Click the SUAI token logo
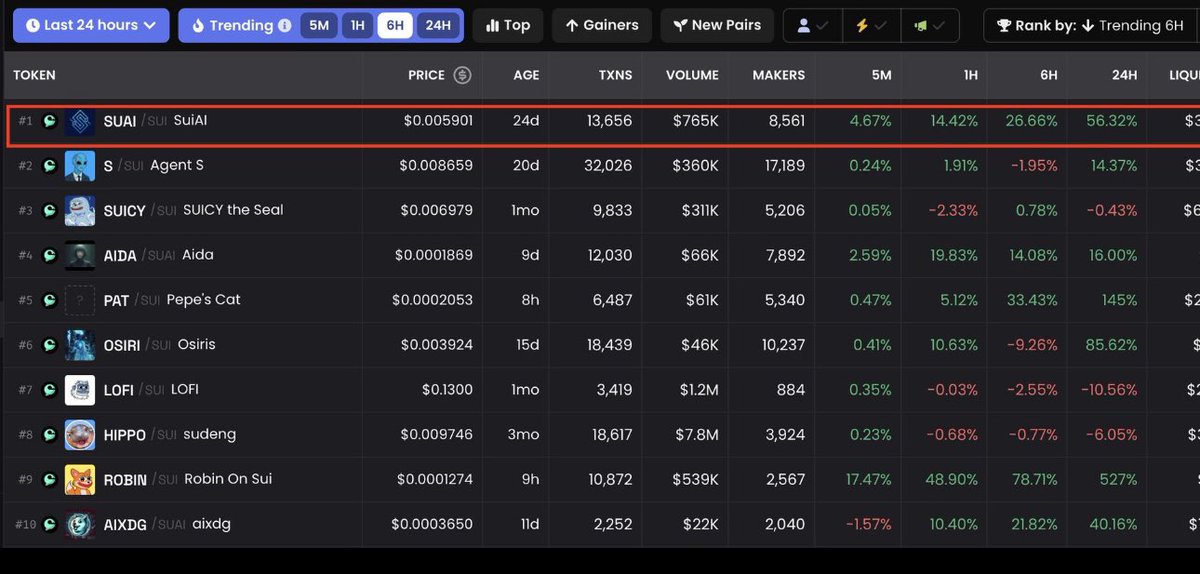Viewport: 1200px width, 574px height. (80, 121)
